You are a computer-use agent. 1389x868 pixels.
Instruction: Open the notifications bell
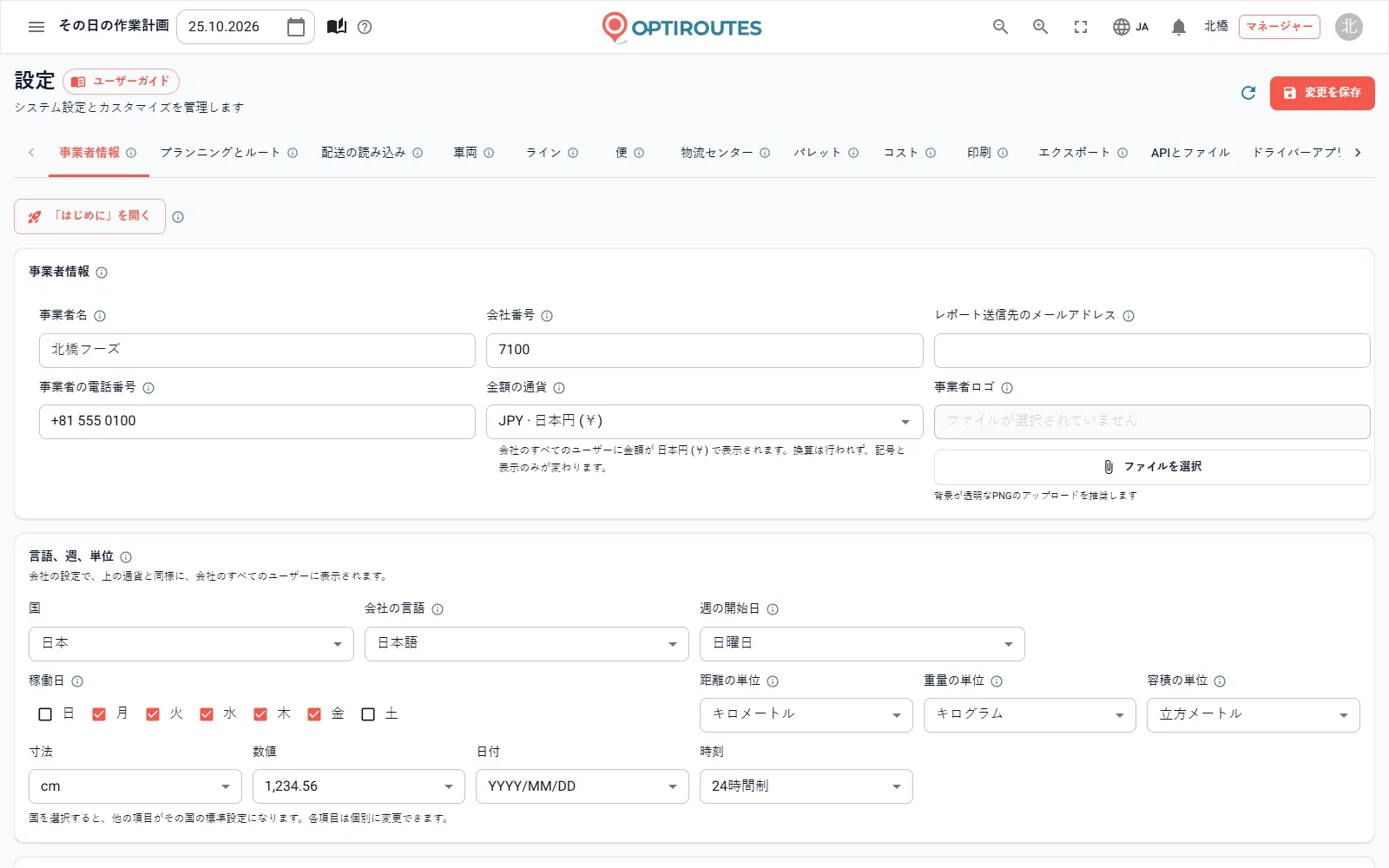tap(1178, 27)
